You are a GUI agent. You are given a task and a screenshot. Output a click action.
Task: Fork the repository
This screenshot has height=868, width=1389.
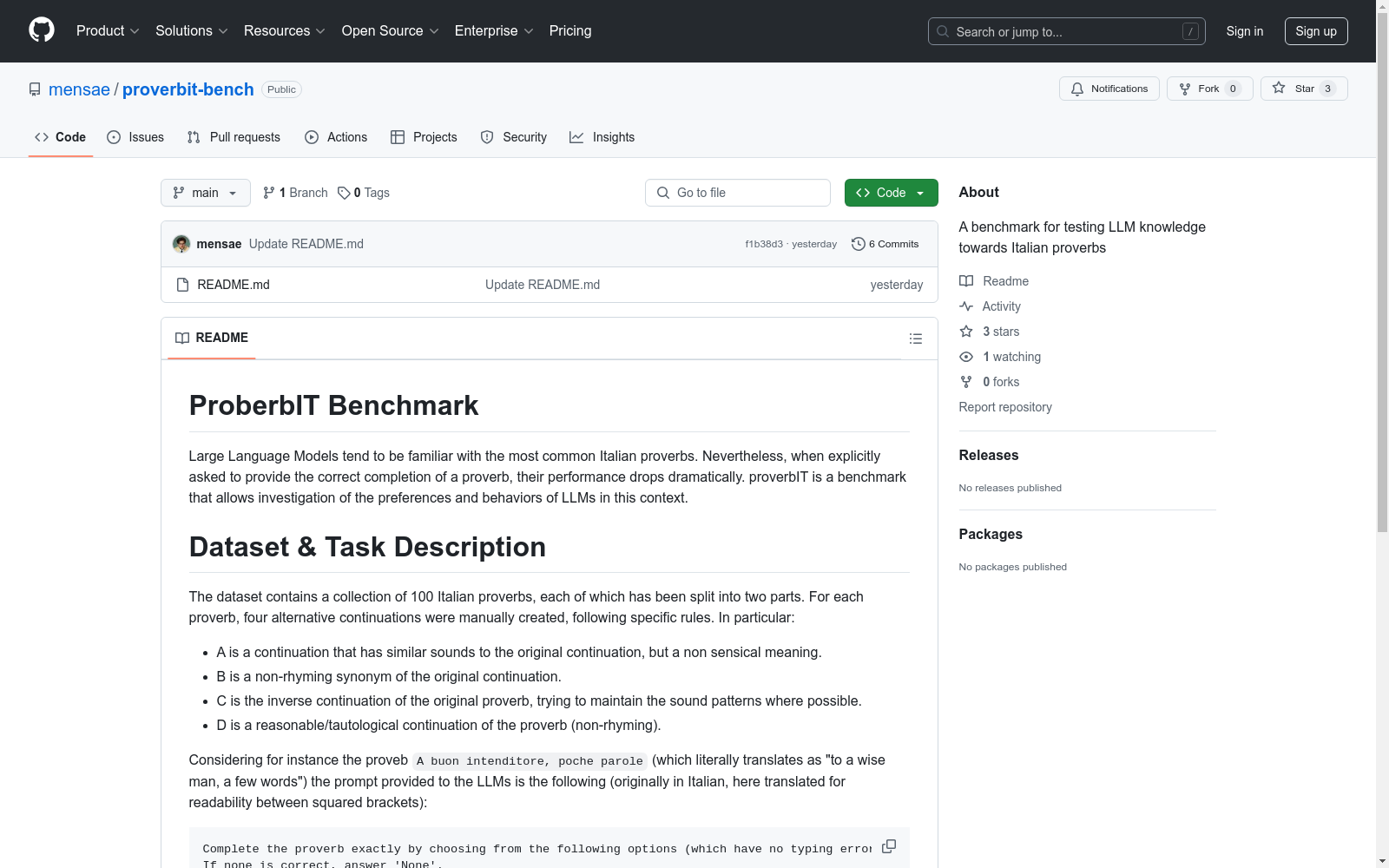click(x=1210, y=89)
